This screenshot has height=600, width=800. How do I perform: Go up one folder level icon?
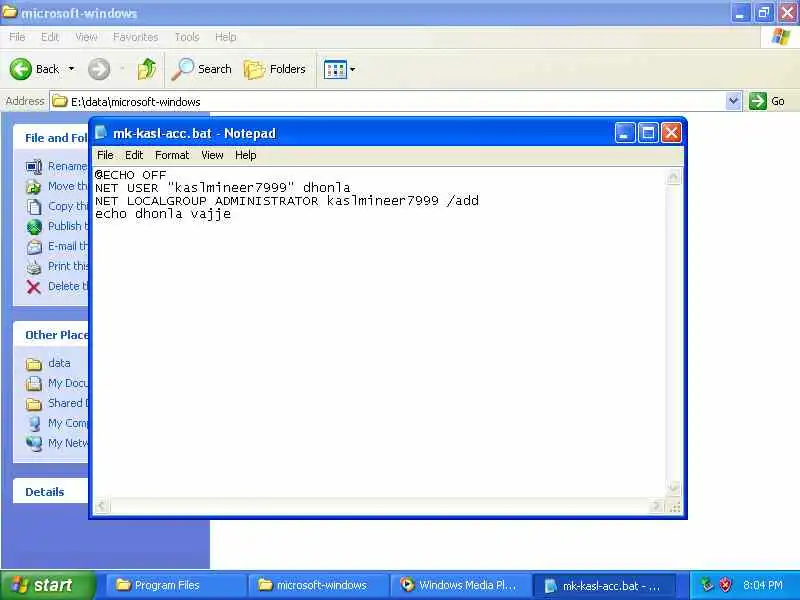147,69
